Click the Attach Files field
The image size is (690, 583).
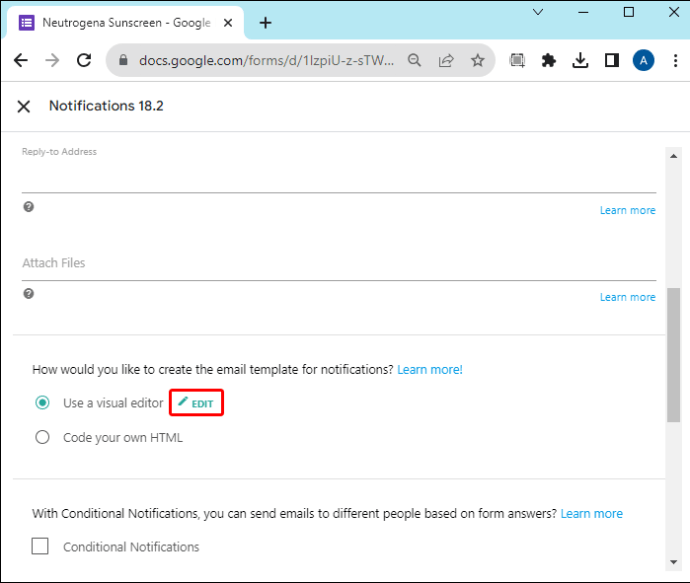click(x=339, y=263)
